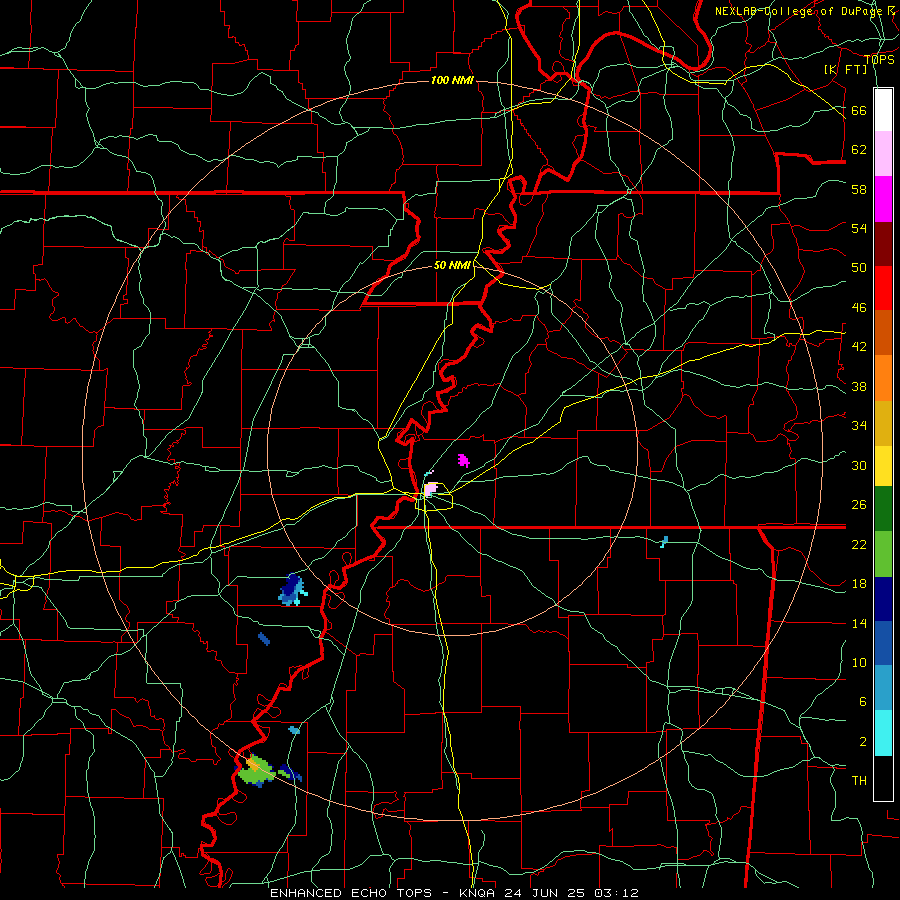
Task: Click the magenta 58 kft legend swatch
Action: tap(883, 199)
